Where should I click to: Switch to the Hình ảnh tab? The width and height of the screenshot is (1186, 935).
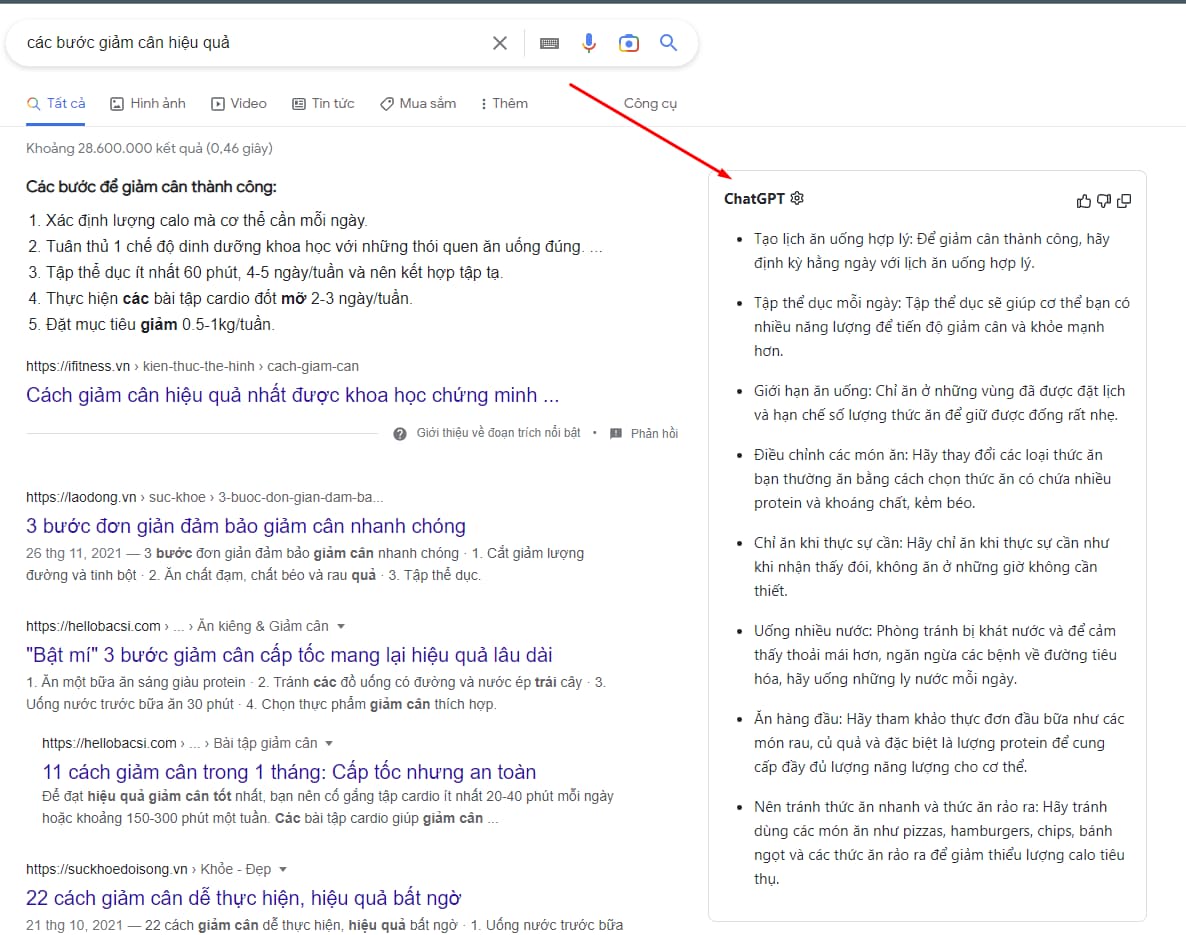click(148, 103)
